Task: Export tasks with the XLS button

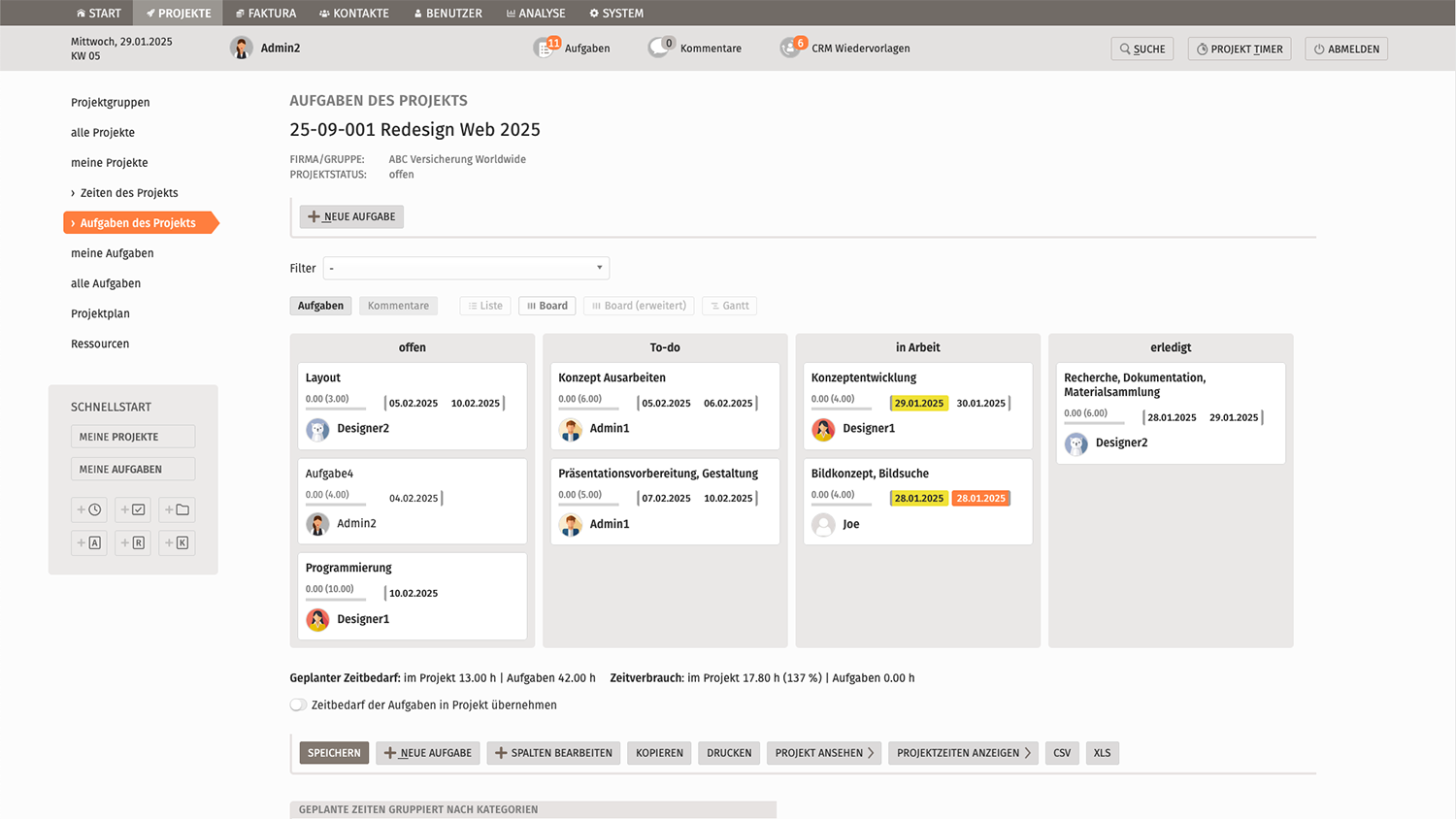Action: (x=1102, y=753)
